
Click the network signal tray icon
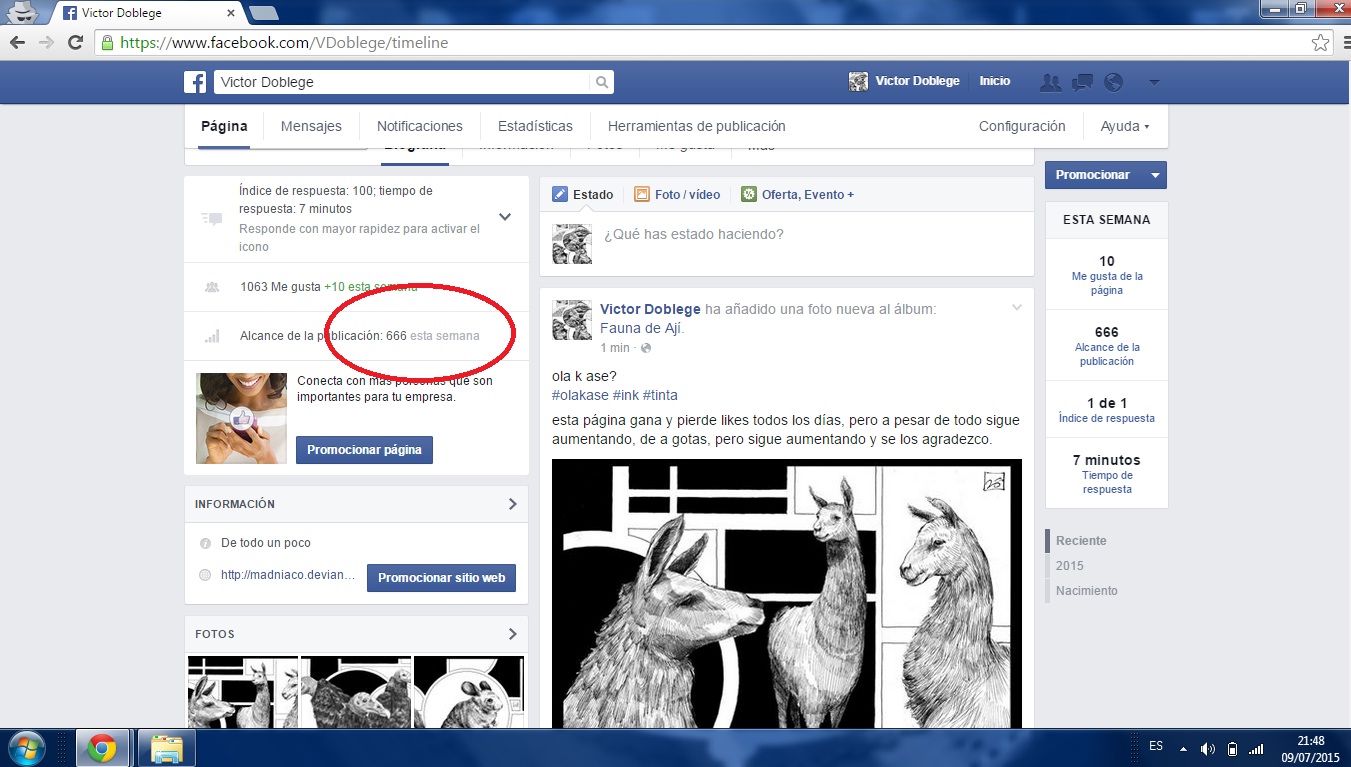[1256, 749]
